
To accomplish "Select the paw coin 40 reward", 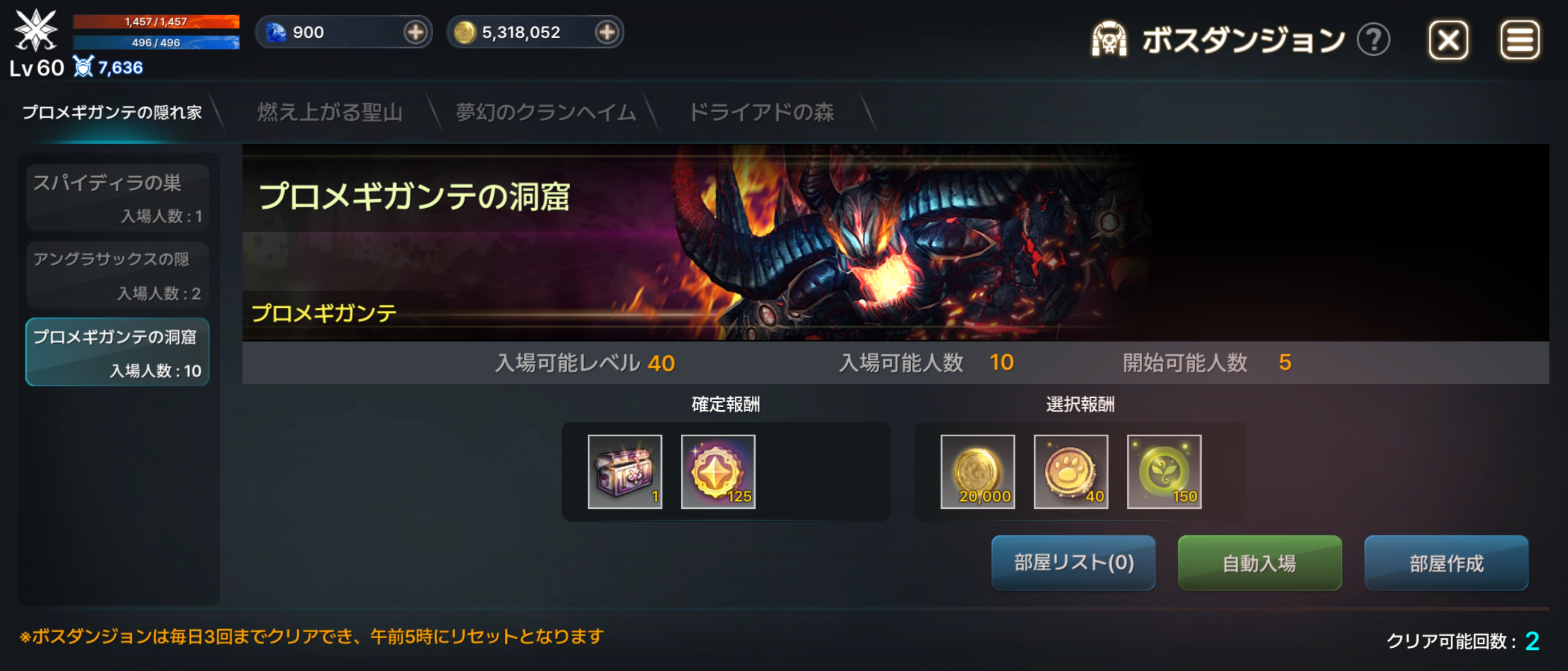I will point(1071,471).
